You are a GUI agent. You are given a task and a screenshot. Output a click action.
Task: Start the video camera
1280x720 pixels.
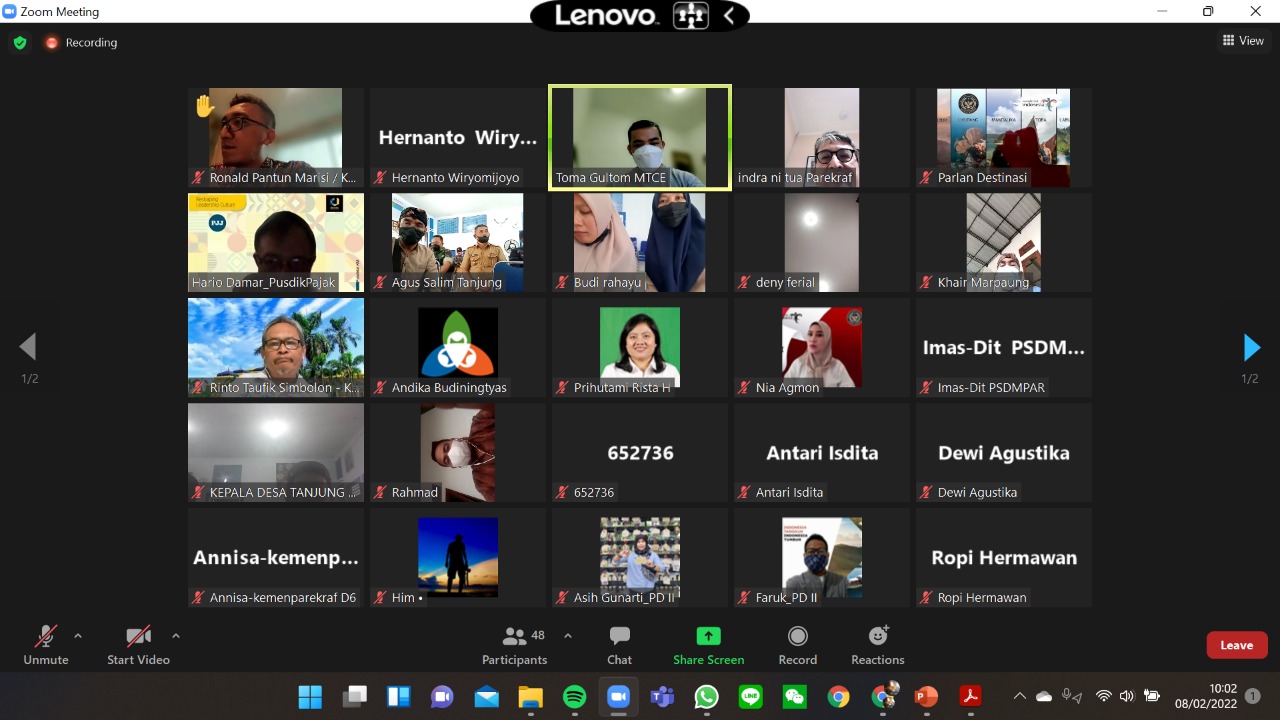138,645
